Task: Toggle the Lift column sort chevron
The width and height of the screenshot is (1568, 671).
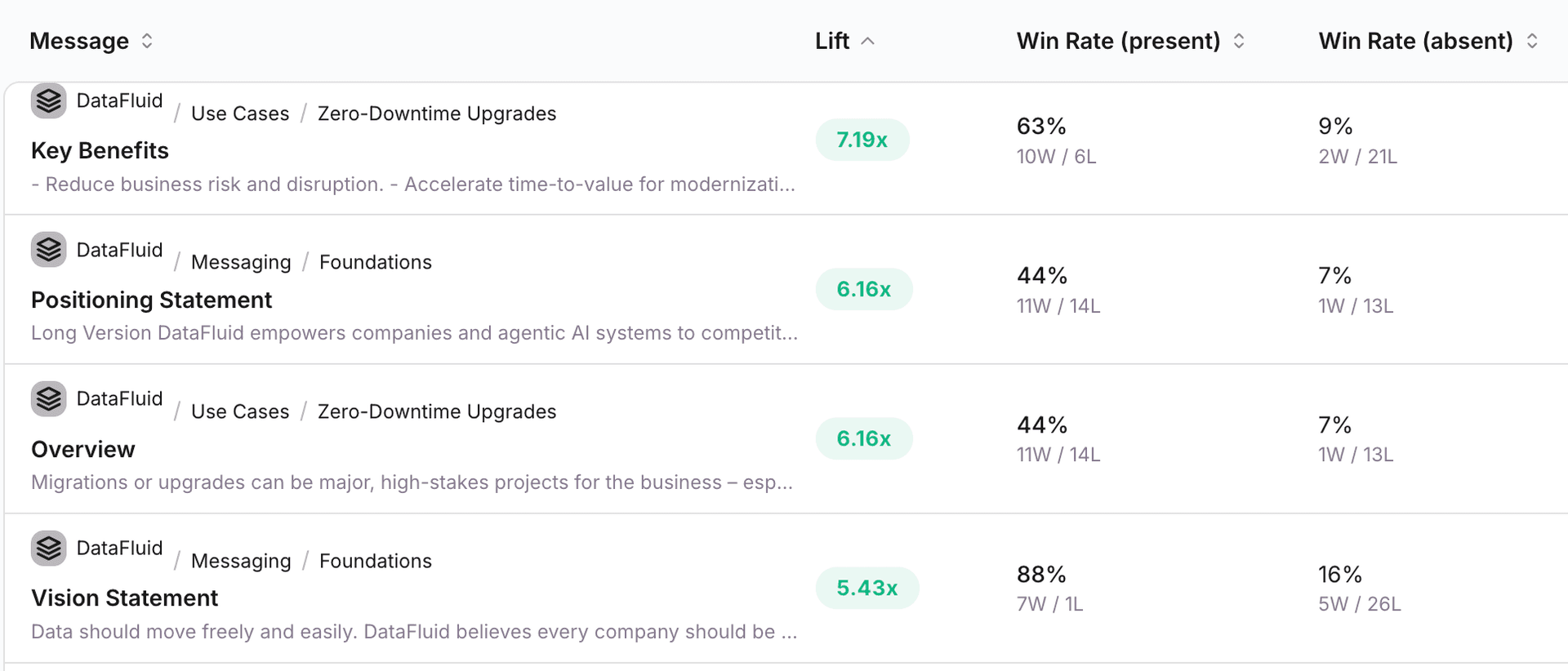Action: tap(868, 41)
